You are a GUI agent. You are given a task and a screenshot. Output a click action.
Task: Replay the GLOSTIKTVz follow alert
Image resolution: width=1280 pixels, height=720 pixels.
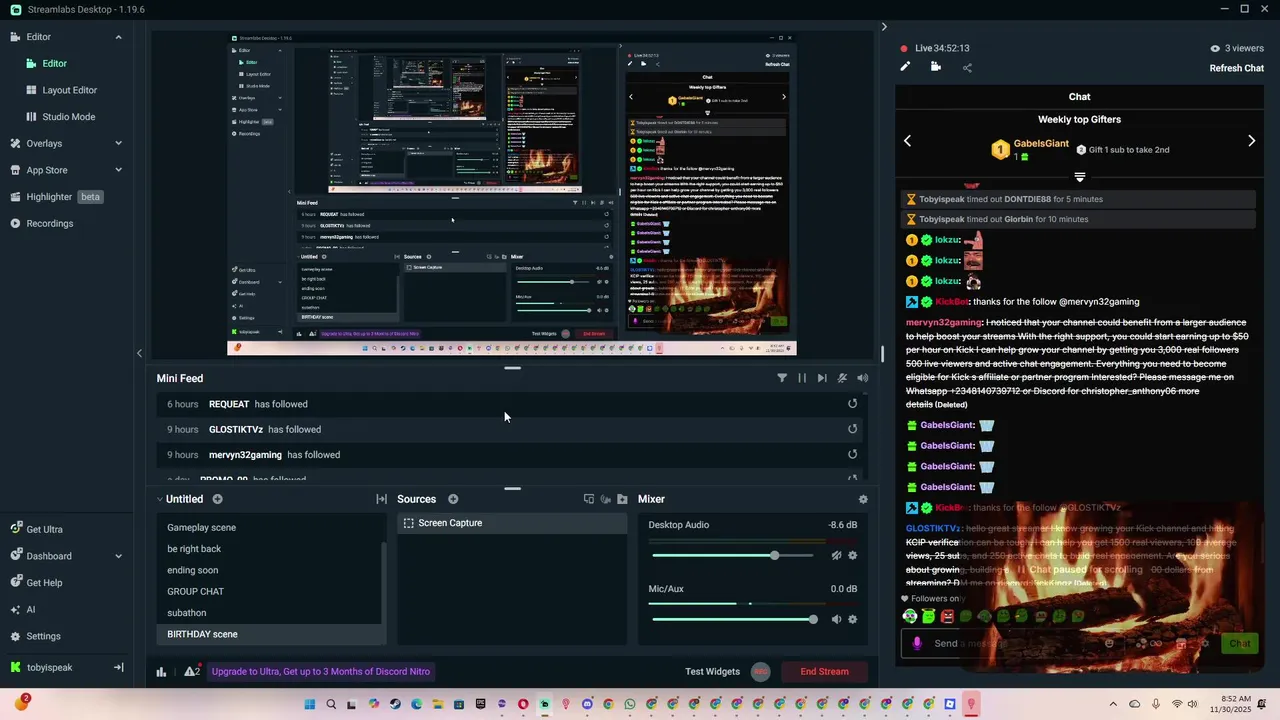coord(853,429)
